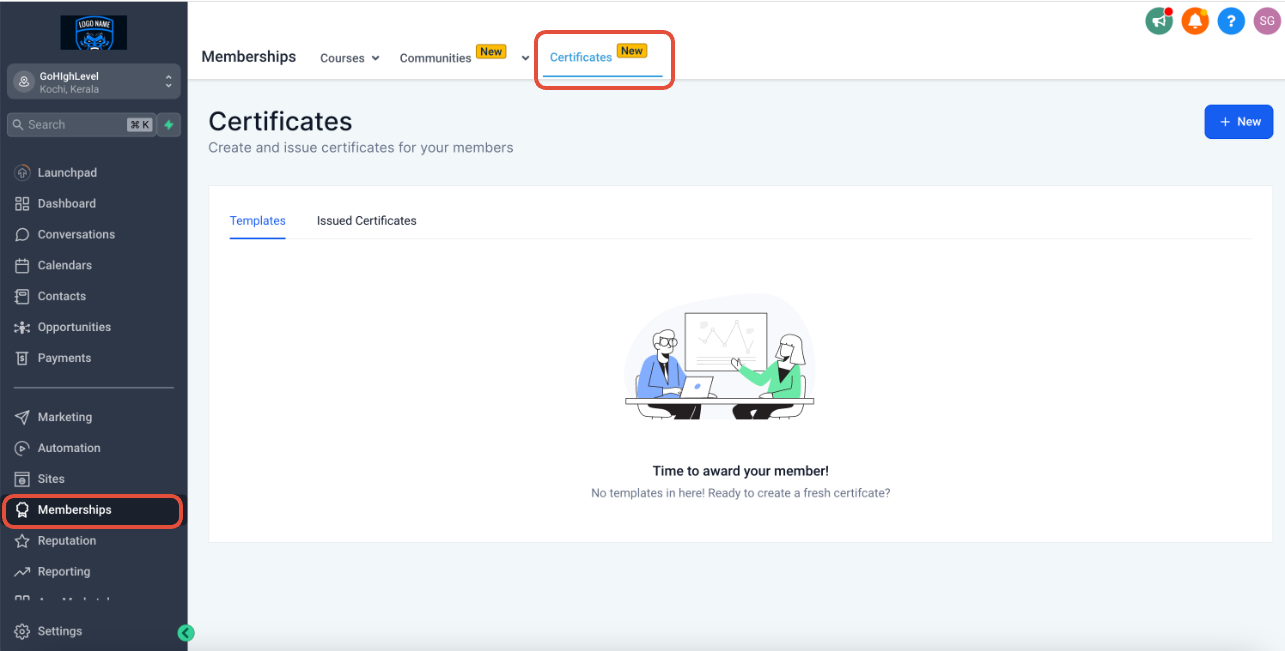
Task: Open the Certificates tab in top navigation
Action: [581, 58]
